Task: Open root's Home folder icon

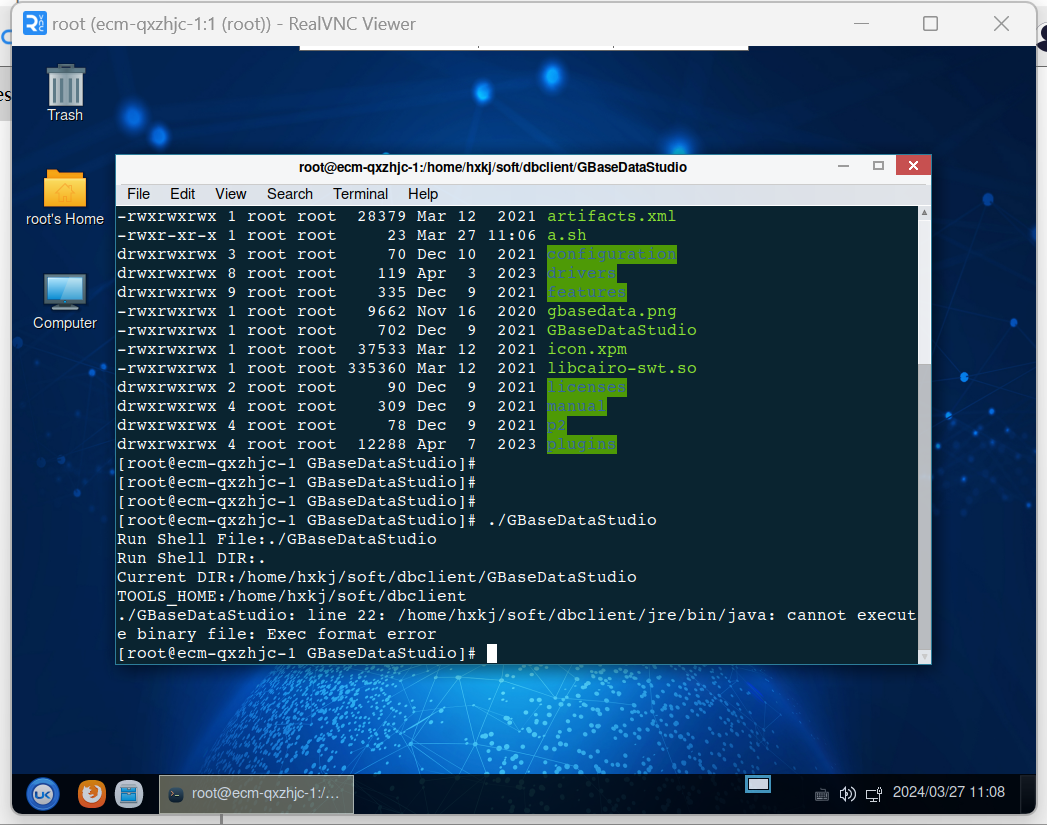Action: coord(65,198)
